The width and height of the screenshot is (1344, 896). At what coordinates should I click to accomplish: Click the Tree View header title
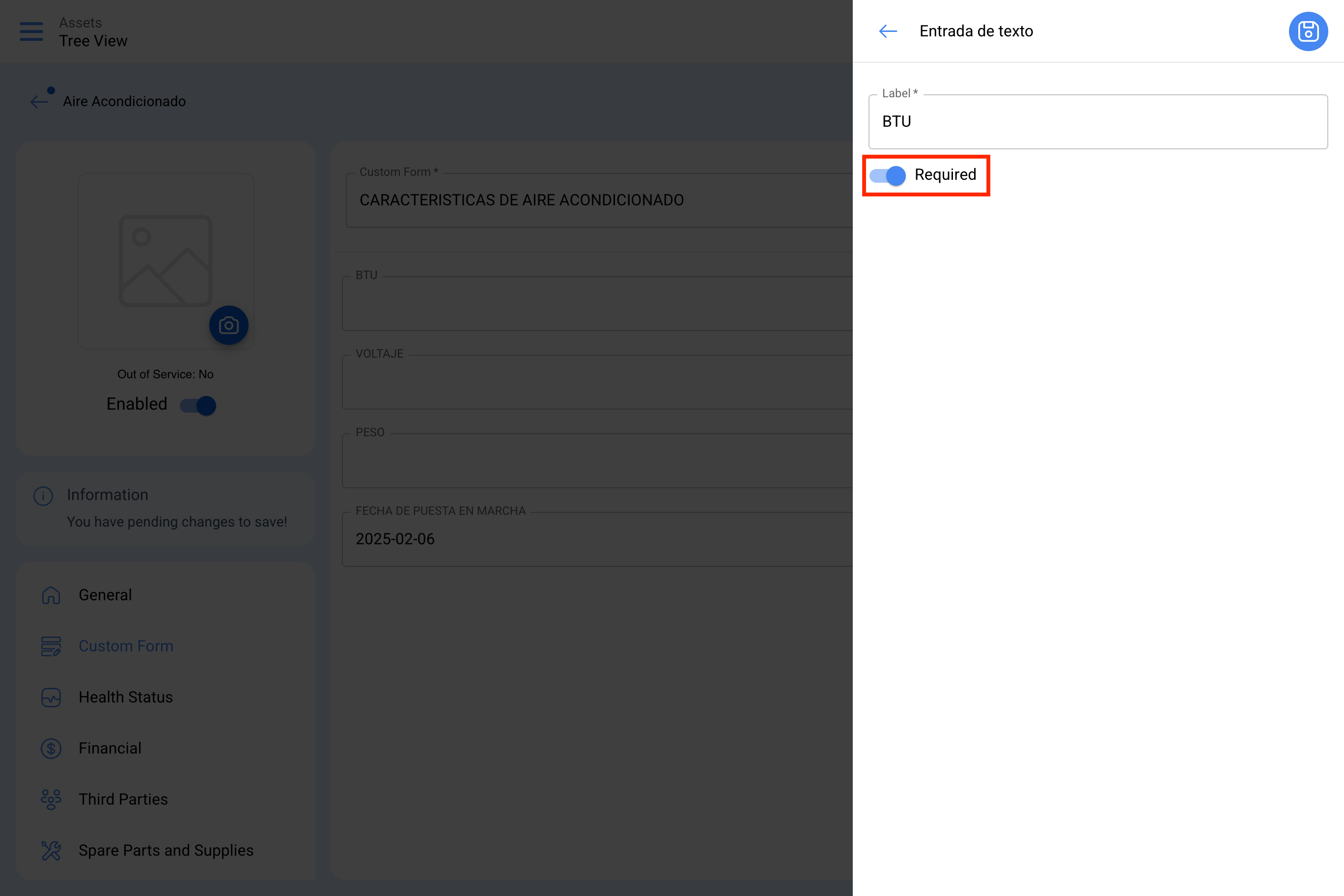pos(93,41)
